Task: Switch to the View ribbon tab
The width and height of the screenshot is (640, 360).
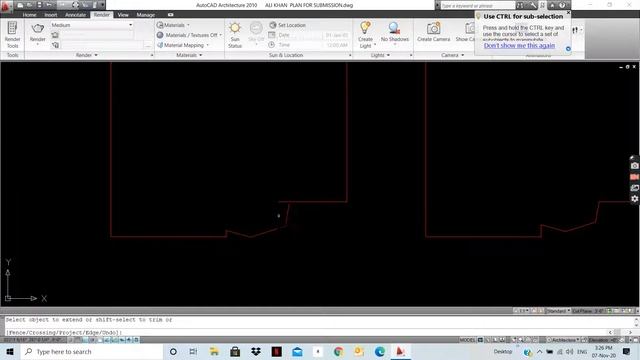Action: 123,15
